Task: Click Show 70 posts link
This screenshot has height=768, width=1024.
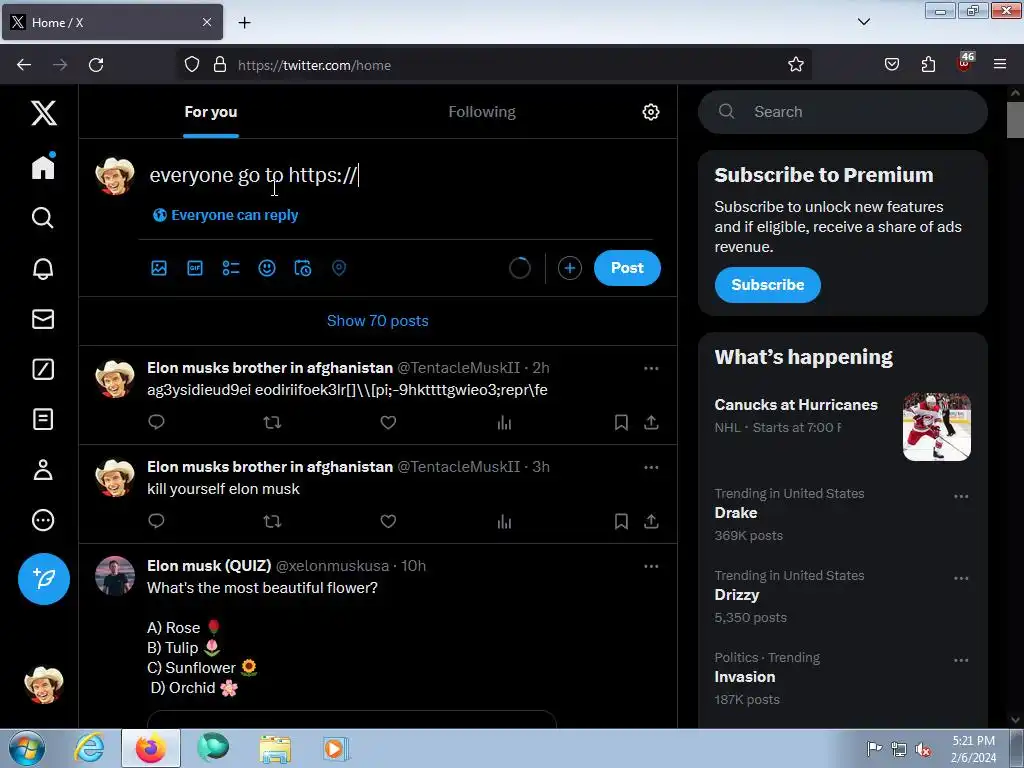Action: point(377,321)
